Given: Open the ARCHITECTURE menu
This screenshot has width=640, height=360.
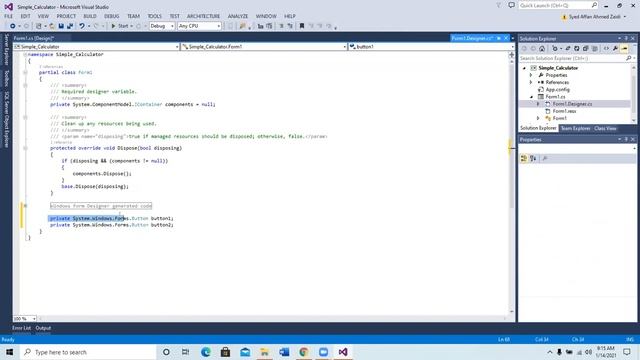Looking at the screenshot, I should point(203,16).
